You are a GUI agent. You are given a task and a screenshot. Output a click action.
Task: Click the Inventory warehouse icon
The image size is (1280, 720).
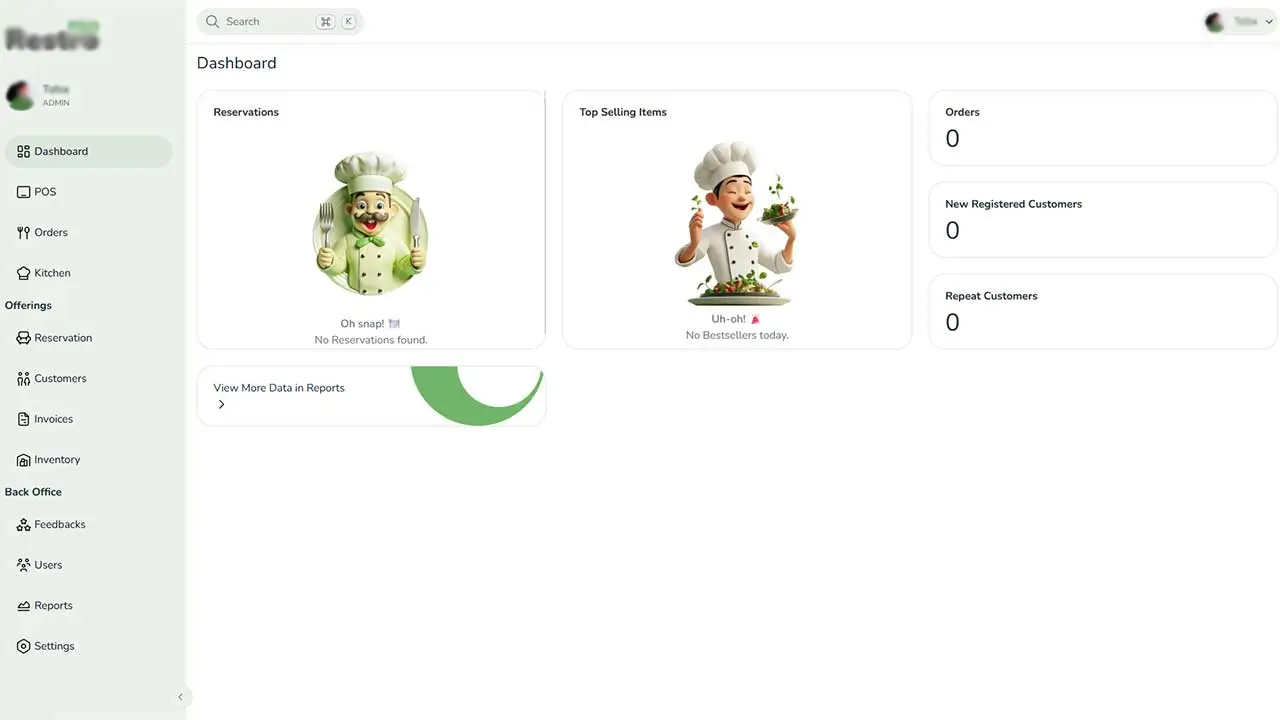(24, 460)
